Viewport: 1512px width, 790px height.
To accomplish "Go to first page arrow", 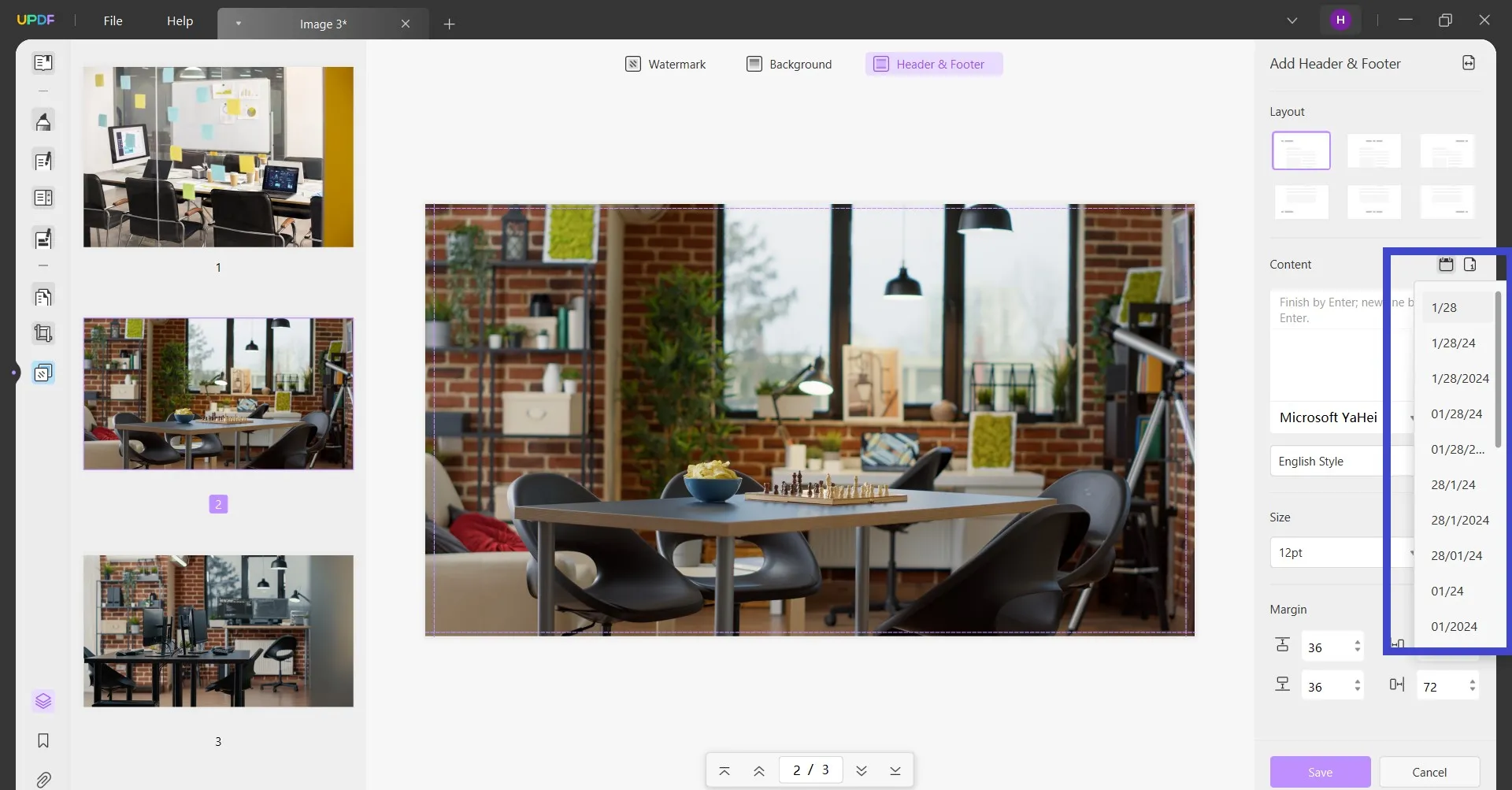I will pos(724,770).
